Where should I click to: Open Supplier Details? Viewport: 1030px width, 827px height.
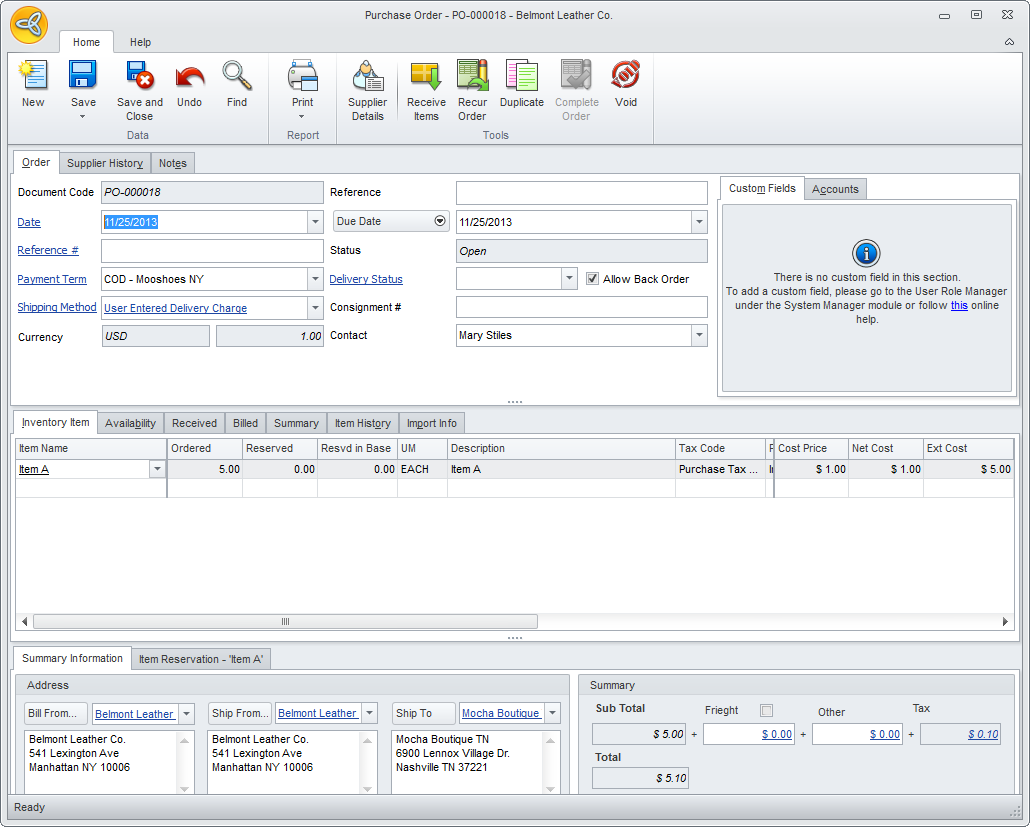click(x=367, y=76)
